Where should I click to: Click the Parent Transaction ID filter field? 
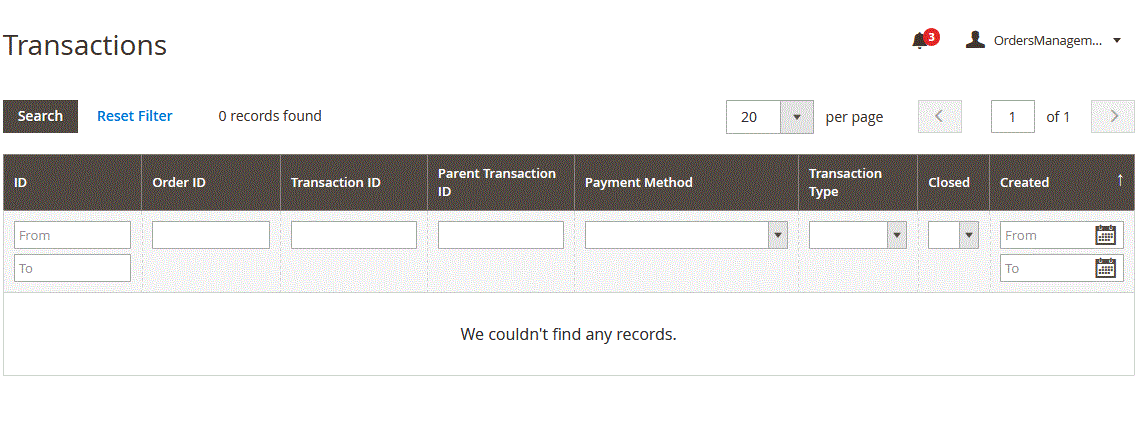[x=500, y=235]
